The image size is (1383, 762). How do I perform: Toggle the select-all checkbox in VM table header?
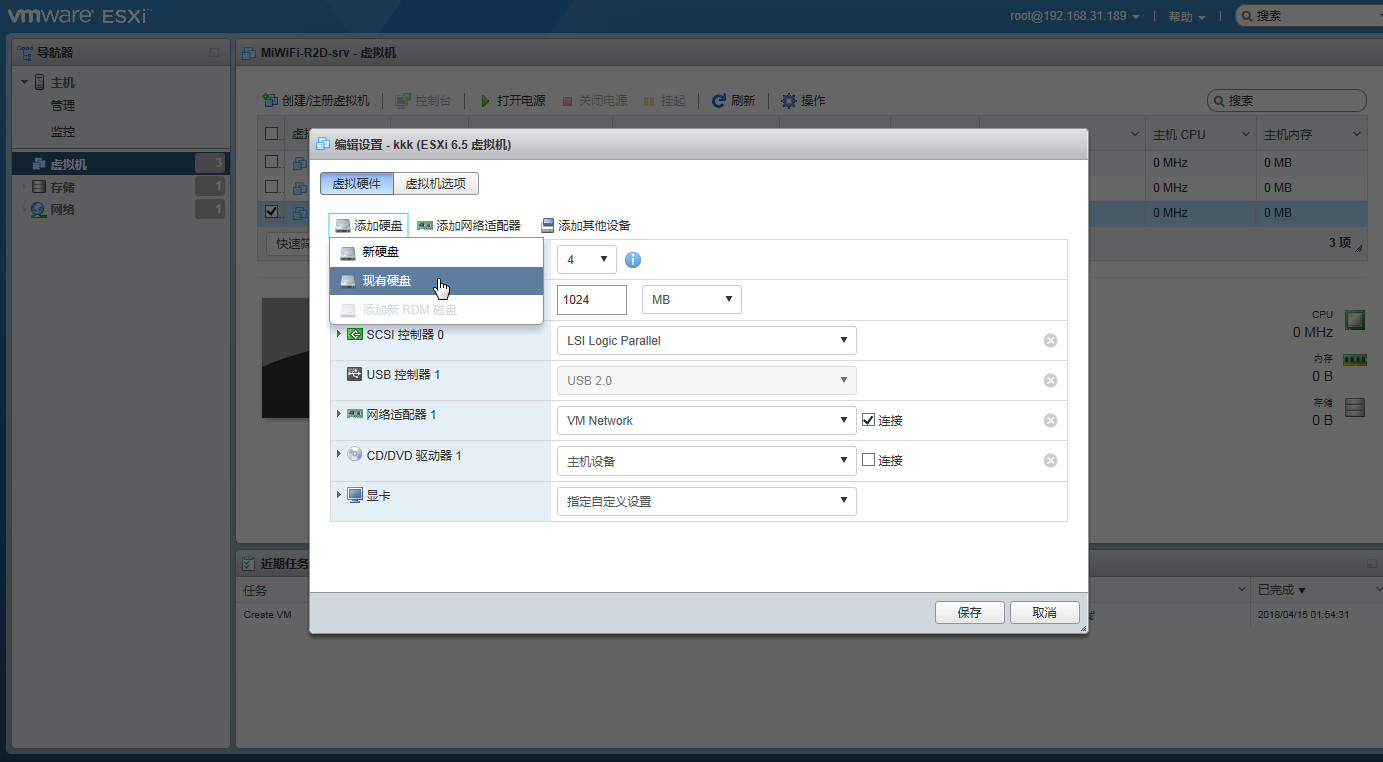click(271, 134)
